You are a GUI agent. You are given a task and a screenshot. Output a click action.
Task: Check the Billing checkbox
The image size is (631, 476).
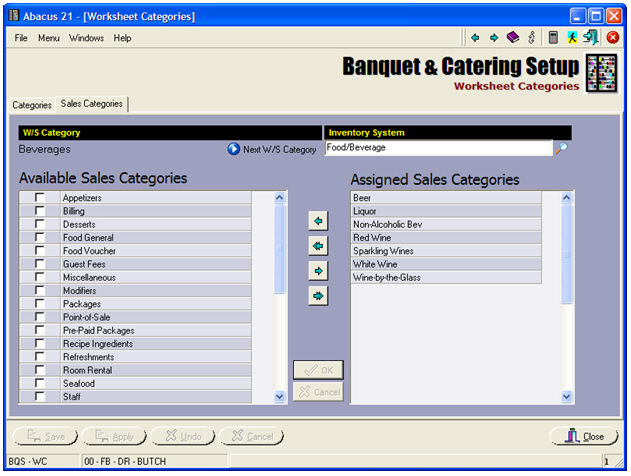39,210
